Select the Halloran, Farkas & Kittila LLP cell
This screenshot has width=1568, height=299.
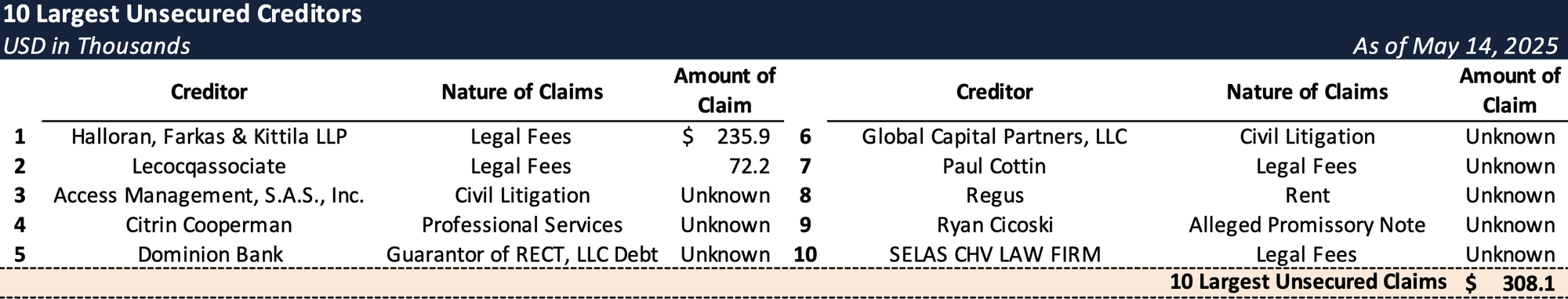(209, 137)
